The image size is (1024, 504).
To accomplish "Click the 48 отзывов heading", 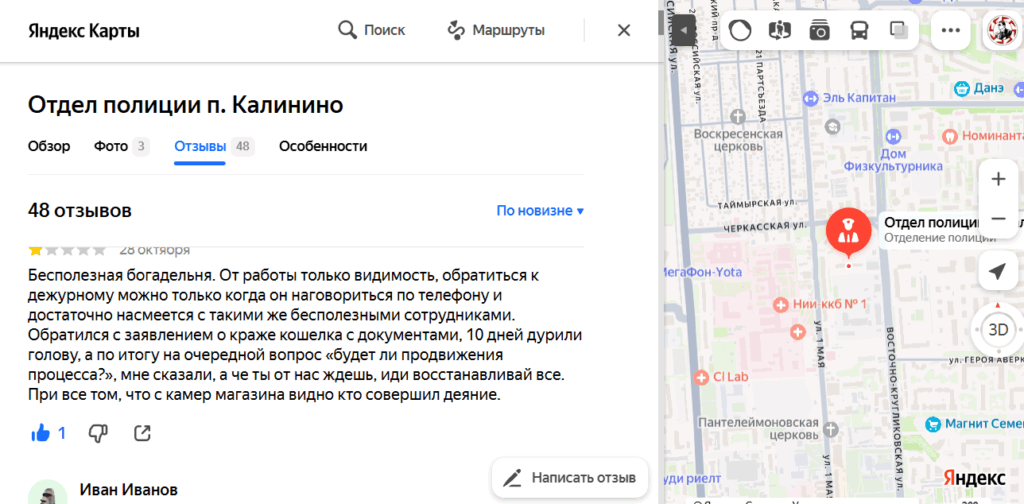I will coord(80,211).
